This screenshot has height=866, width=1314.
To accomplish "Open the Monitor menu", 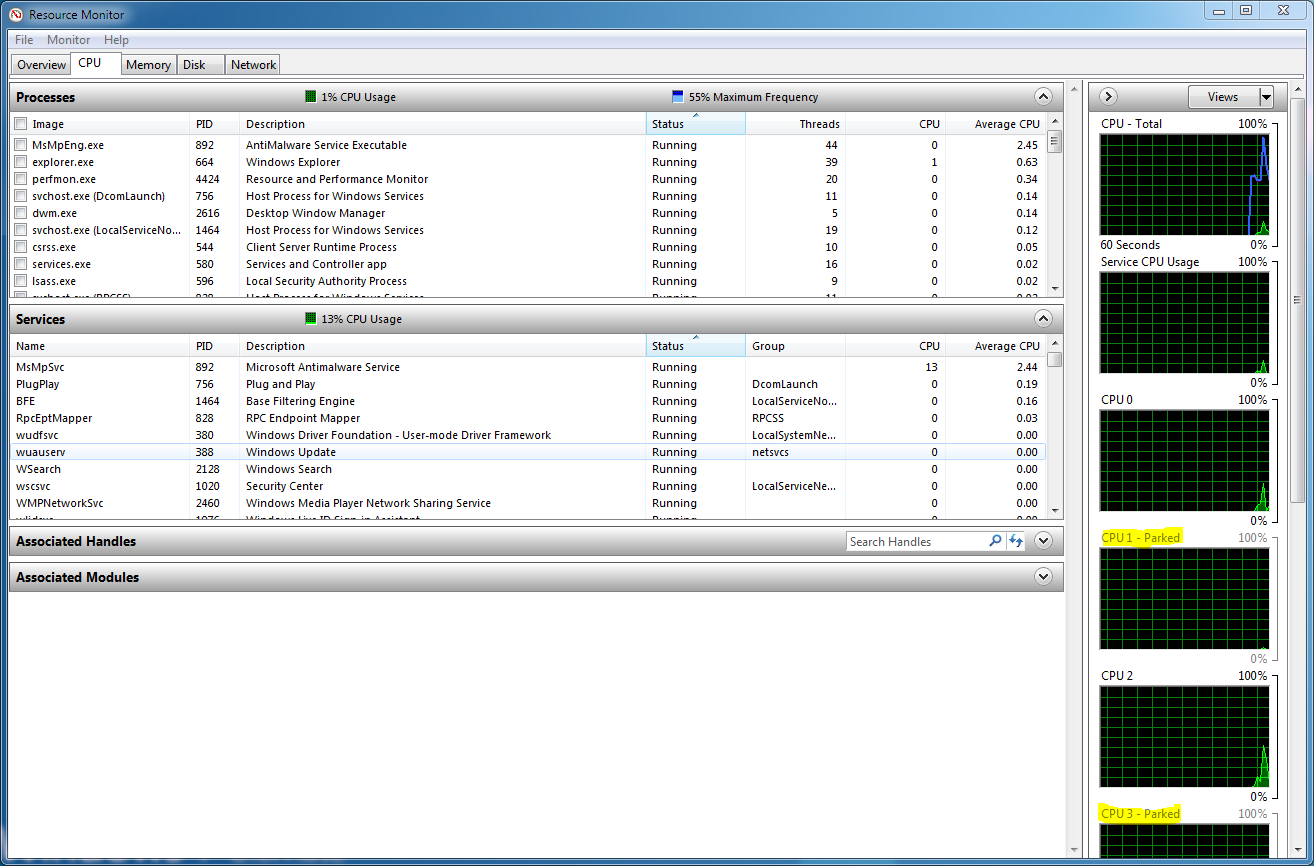I will click(x=68, y=39).
